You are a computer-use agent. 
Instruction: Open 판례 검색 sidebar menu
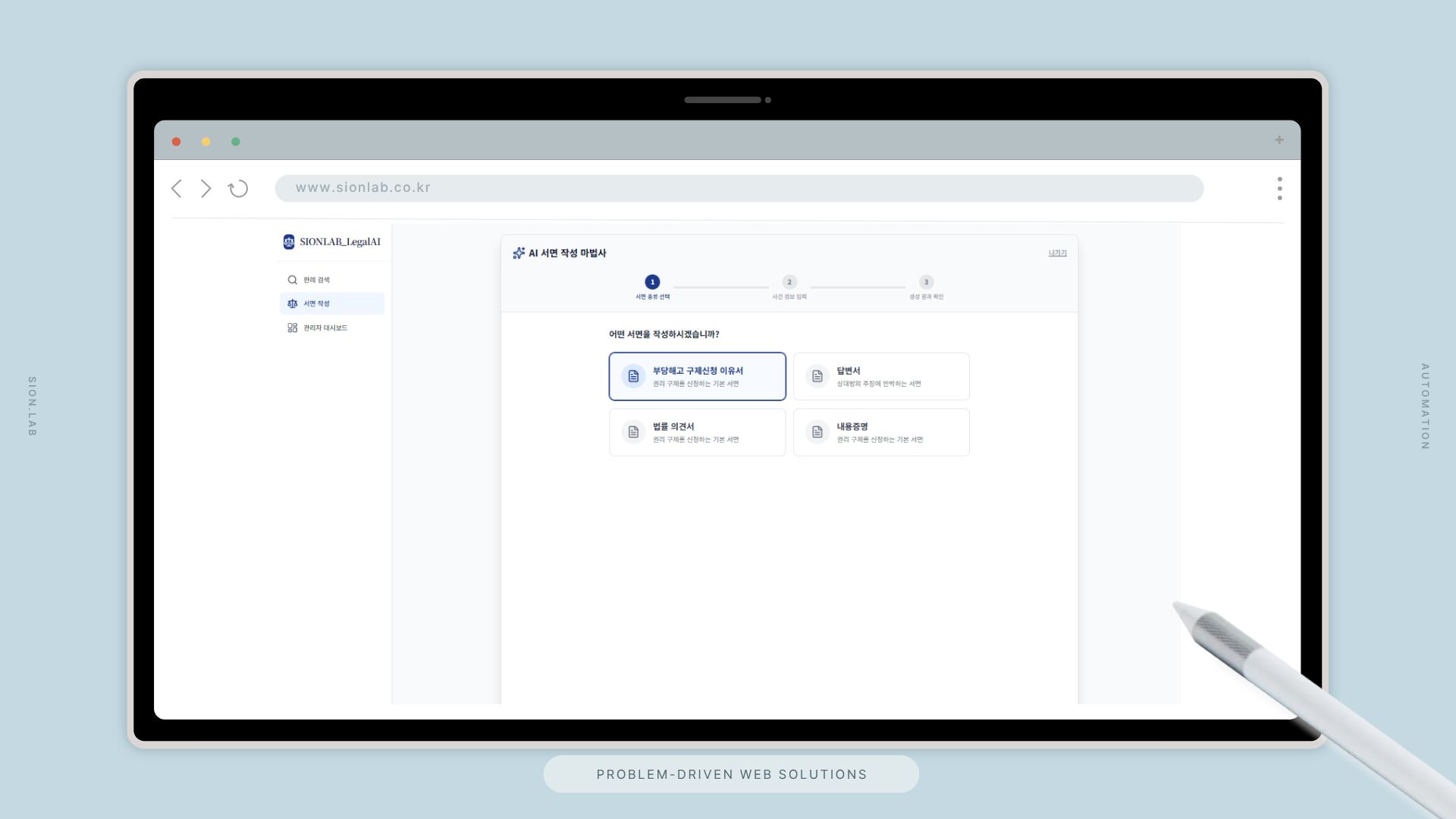(317, 280)
